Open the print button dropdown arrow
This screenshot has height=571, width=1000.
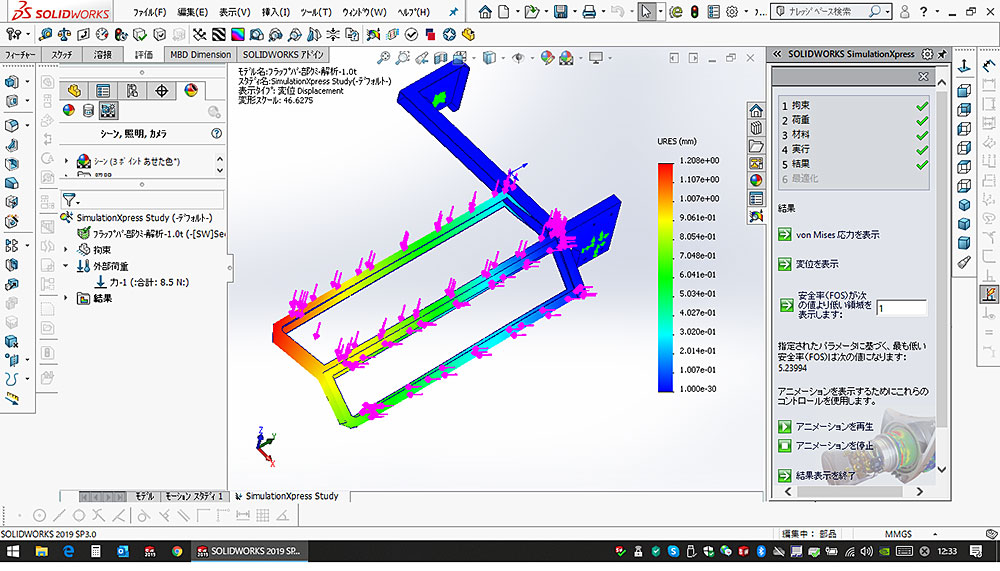click(x=603, y=11)
